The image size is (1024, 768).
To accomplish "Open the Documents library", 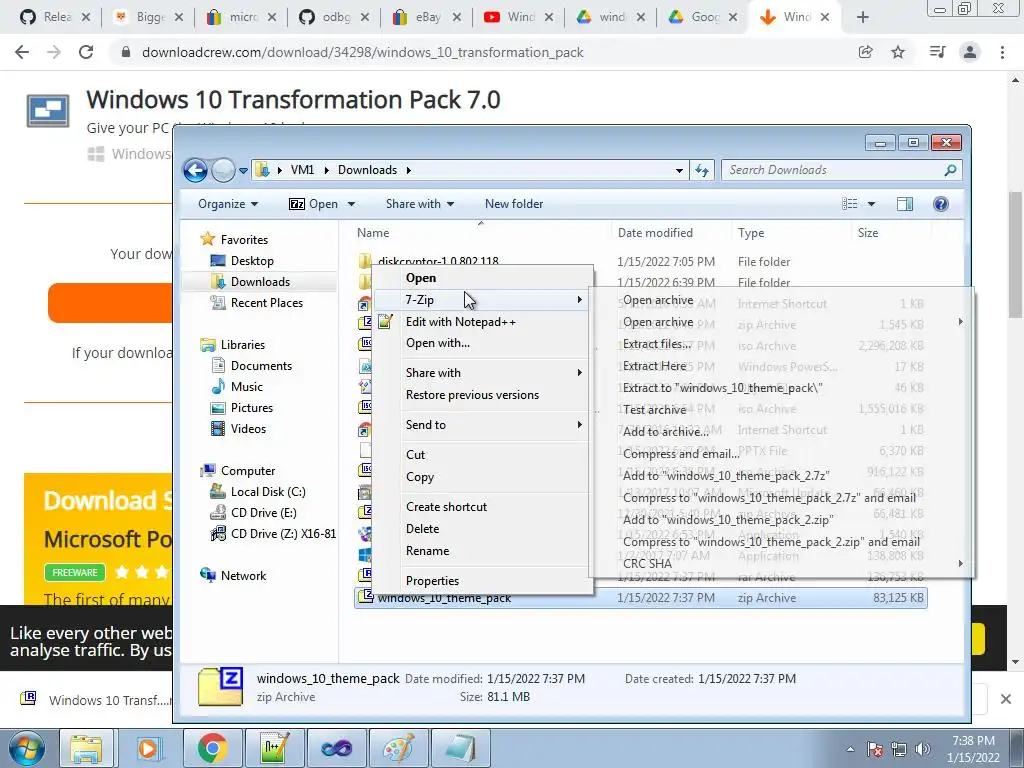I will (261, 366).
